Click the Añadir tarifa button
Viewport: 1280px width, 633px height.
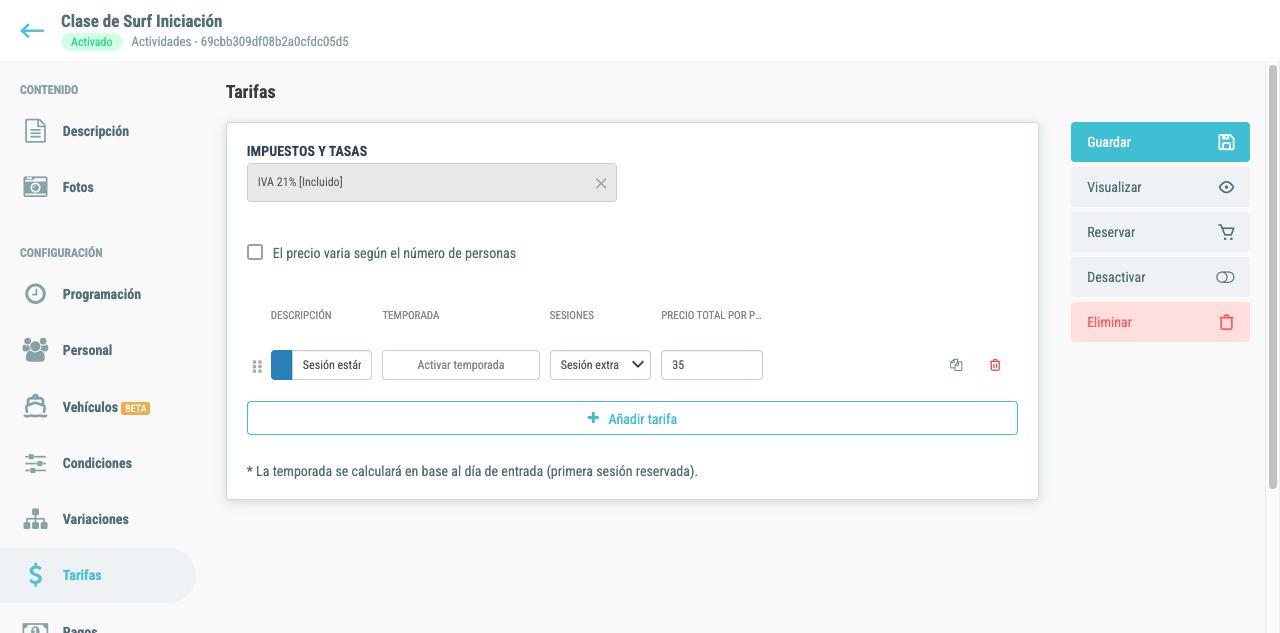(632, 418)
